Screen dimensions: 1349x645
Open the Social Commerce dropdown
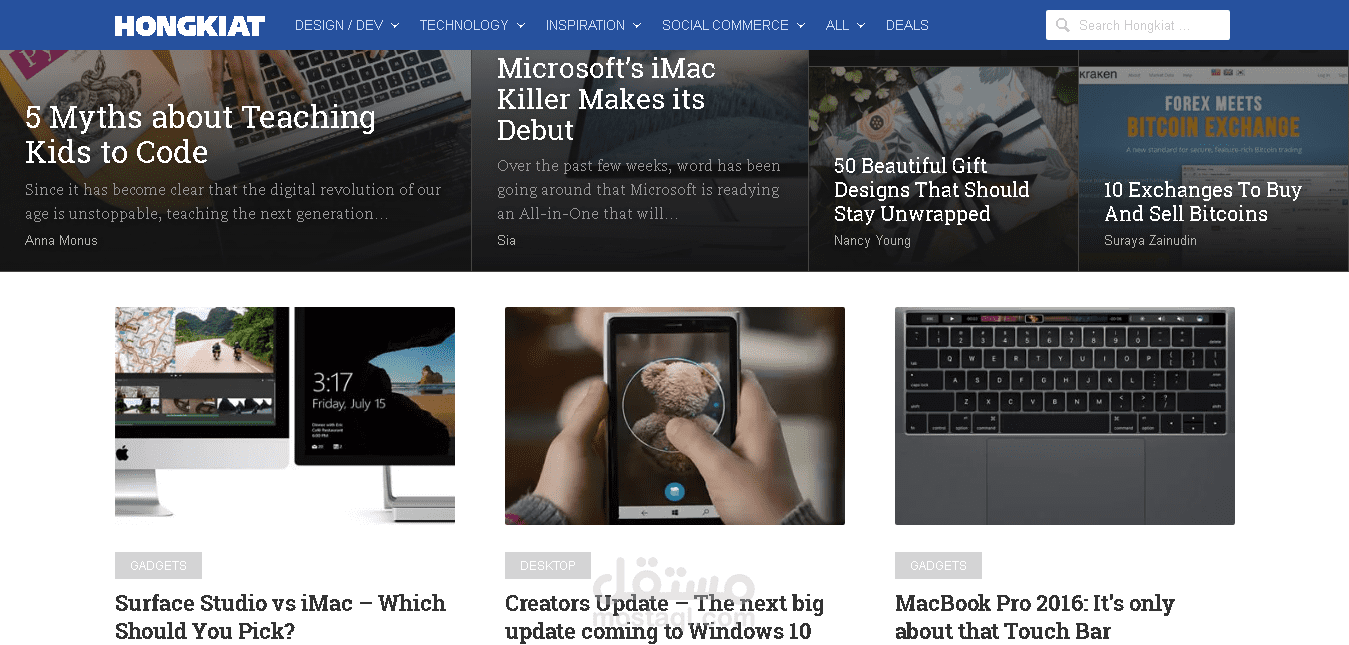click(733, 25)
